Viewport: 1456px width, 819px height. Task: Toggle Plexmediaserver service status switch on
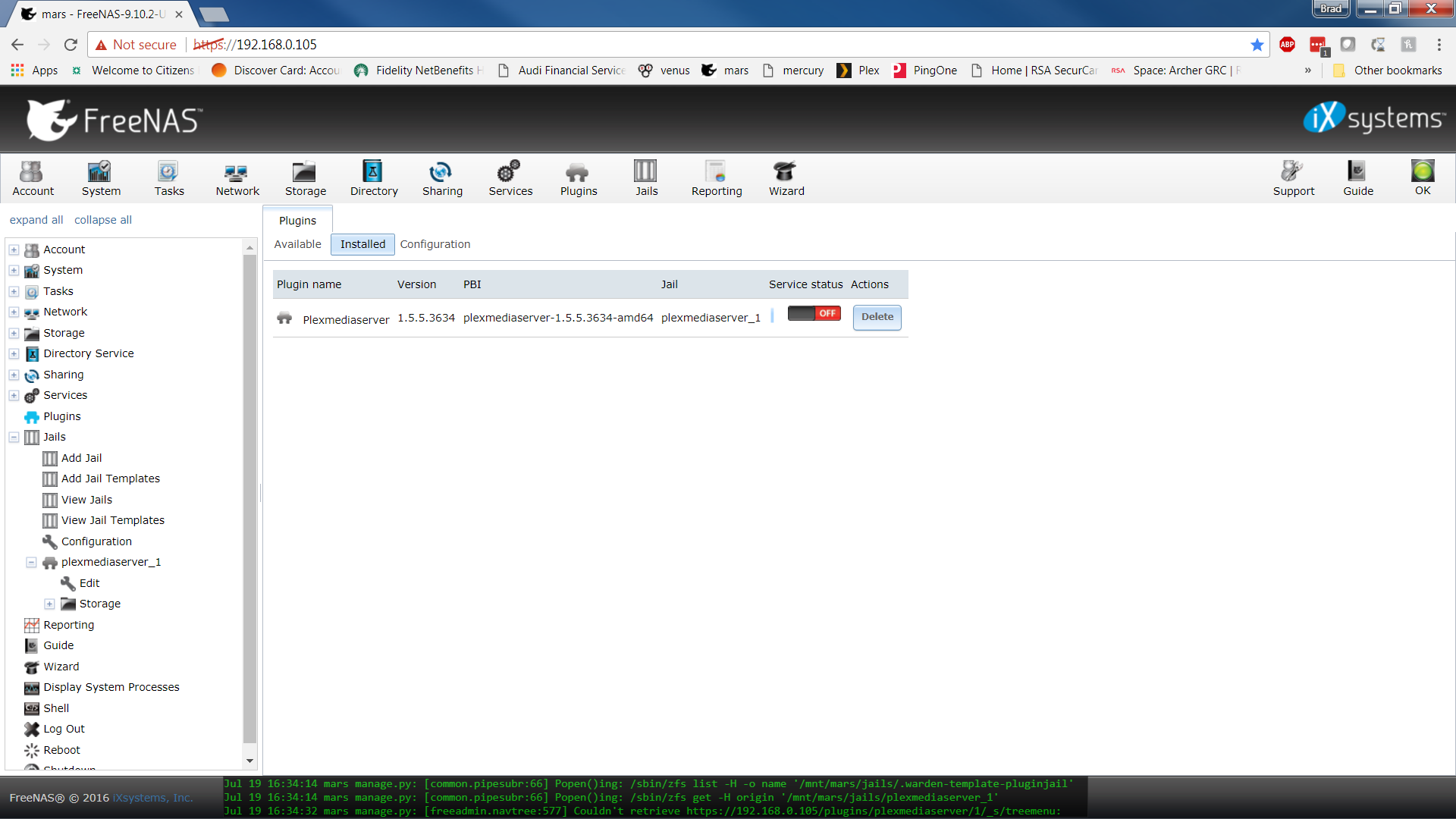tap(814, 313)
